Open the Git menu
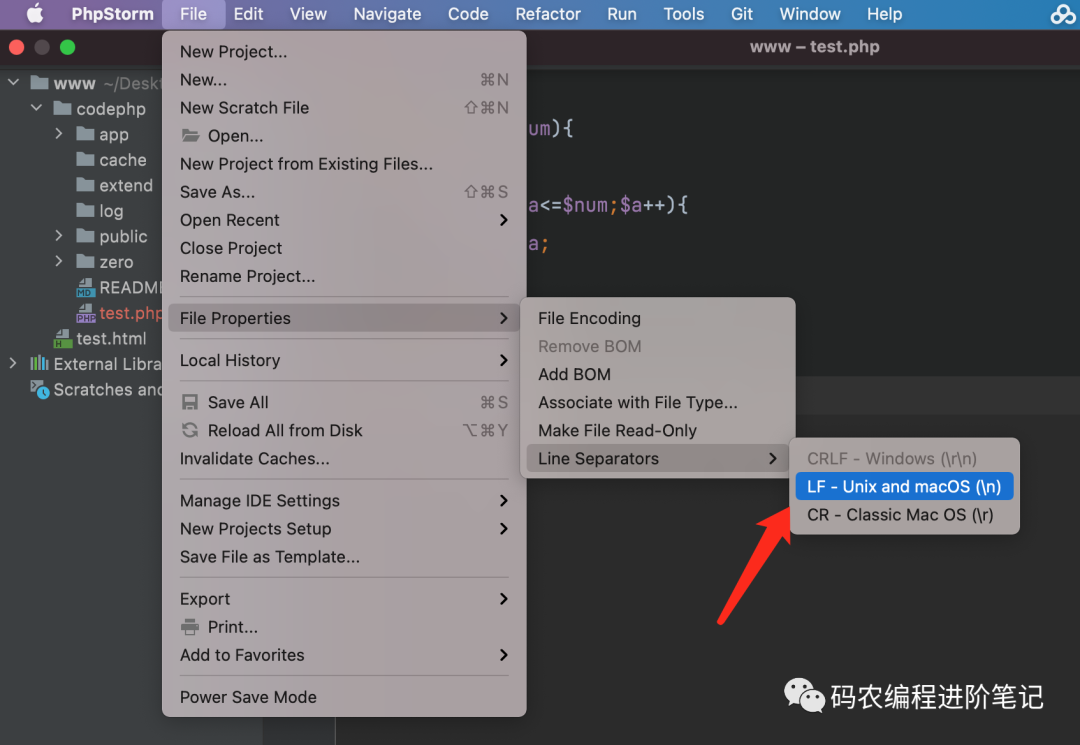Viewport: 1080px width, 745px height. 742,14
